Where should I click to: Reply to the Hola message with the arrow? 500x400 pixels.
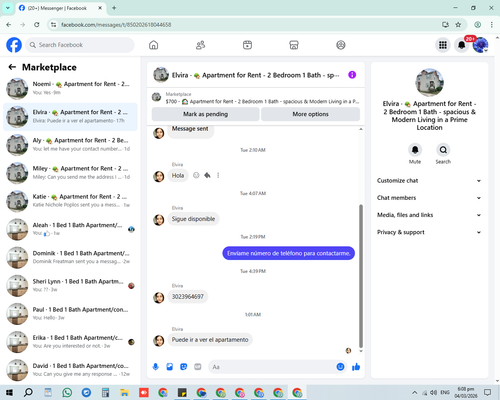pyautogui.click(x=207, y=175)
